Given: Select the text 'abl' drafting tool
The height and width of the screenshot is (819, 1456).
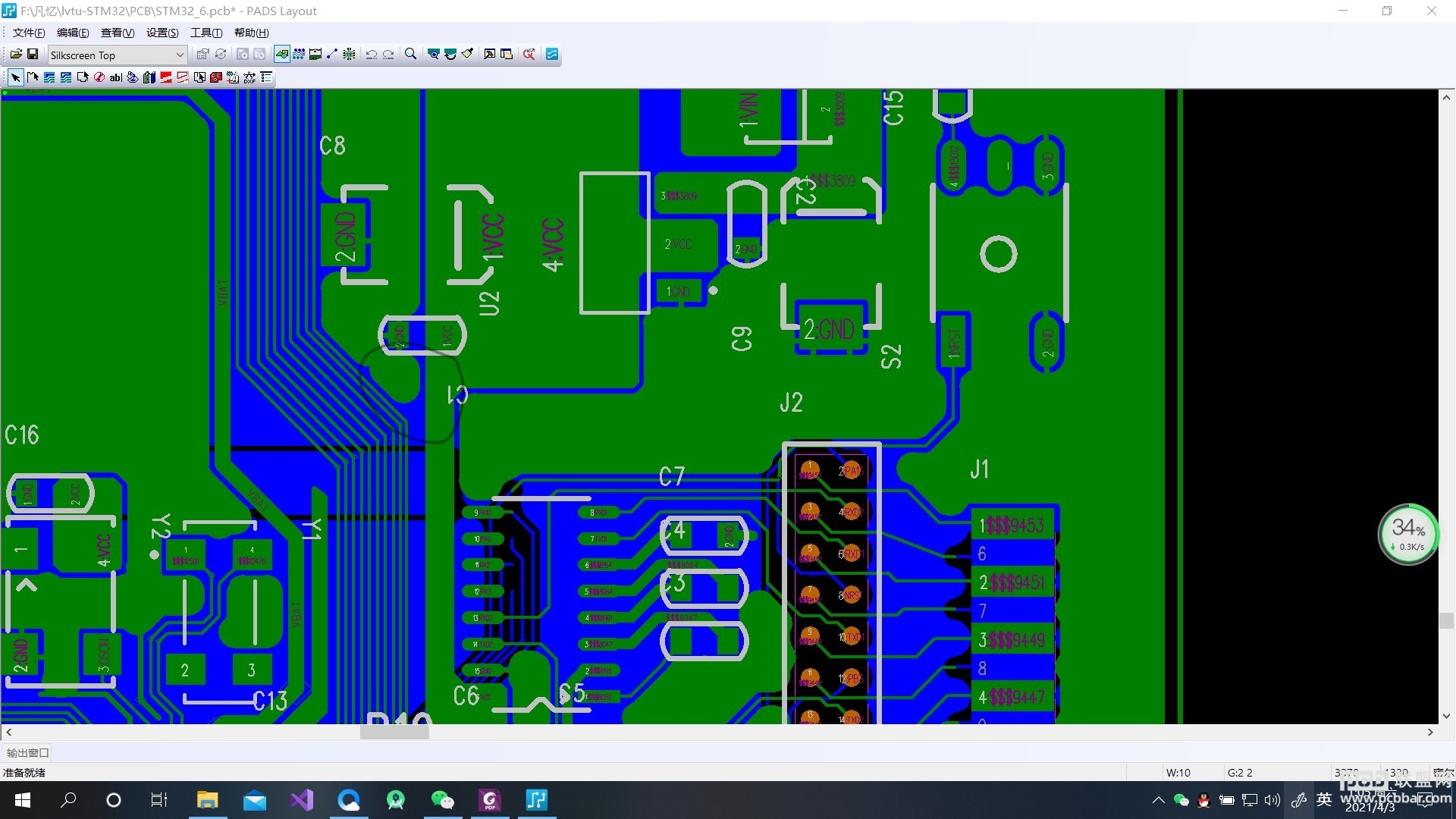Looking at the screenshot, I should [115, 77].
